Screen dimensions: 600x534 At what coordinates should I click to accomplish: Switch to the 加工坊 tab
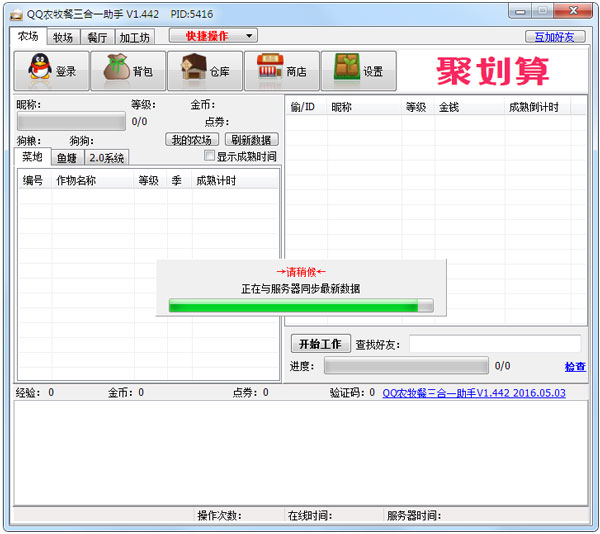click(135, 37)
